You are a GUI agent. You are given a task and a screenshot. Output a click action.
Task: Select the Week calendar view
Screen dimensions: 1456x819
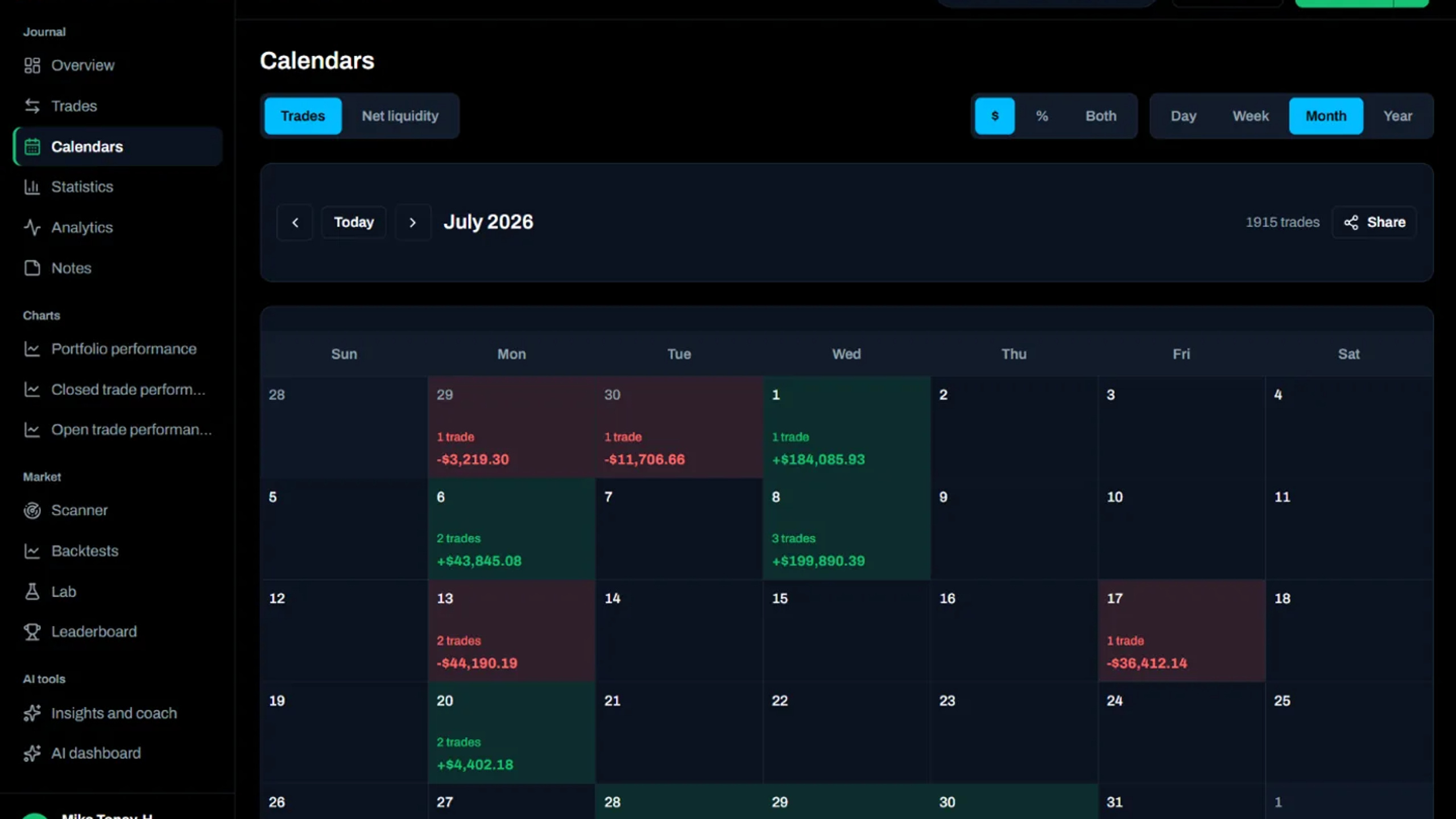click(x=1250, y=116)
